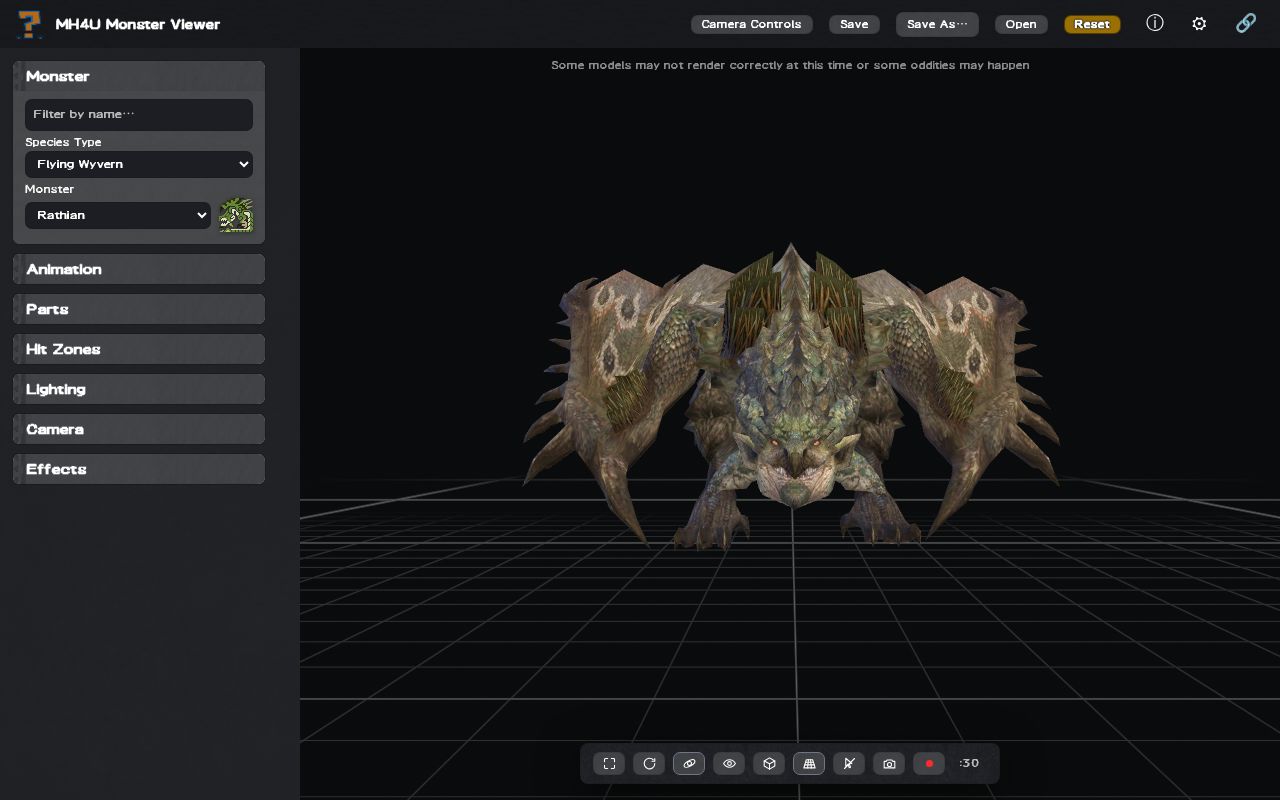Click the fullscreen frame icon in bottom toolbar
1280x800 pixels.
point(609,764)
